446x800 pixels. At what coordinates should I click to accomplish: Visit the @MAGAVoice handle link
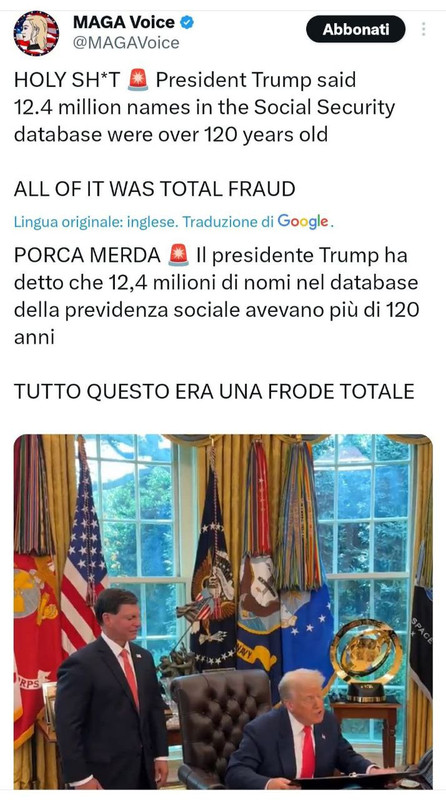(126, 43)
